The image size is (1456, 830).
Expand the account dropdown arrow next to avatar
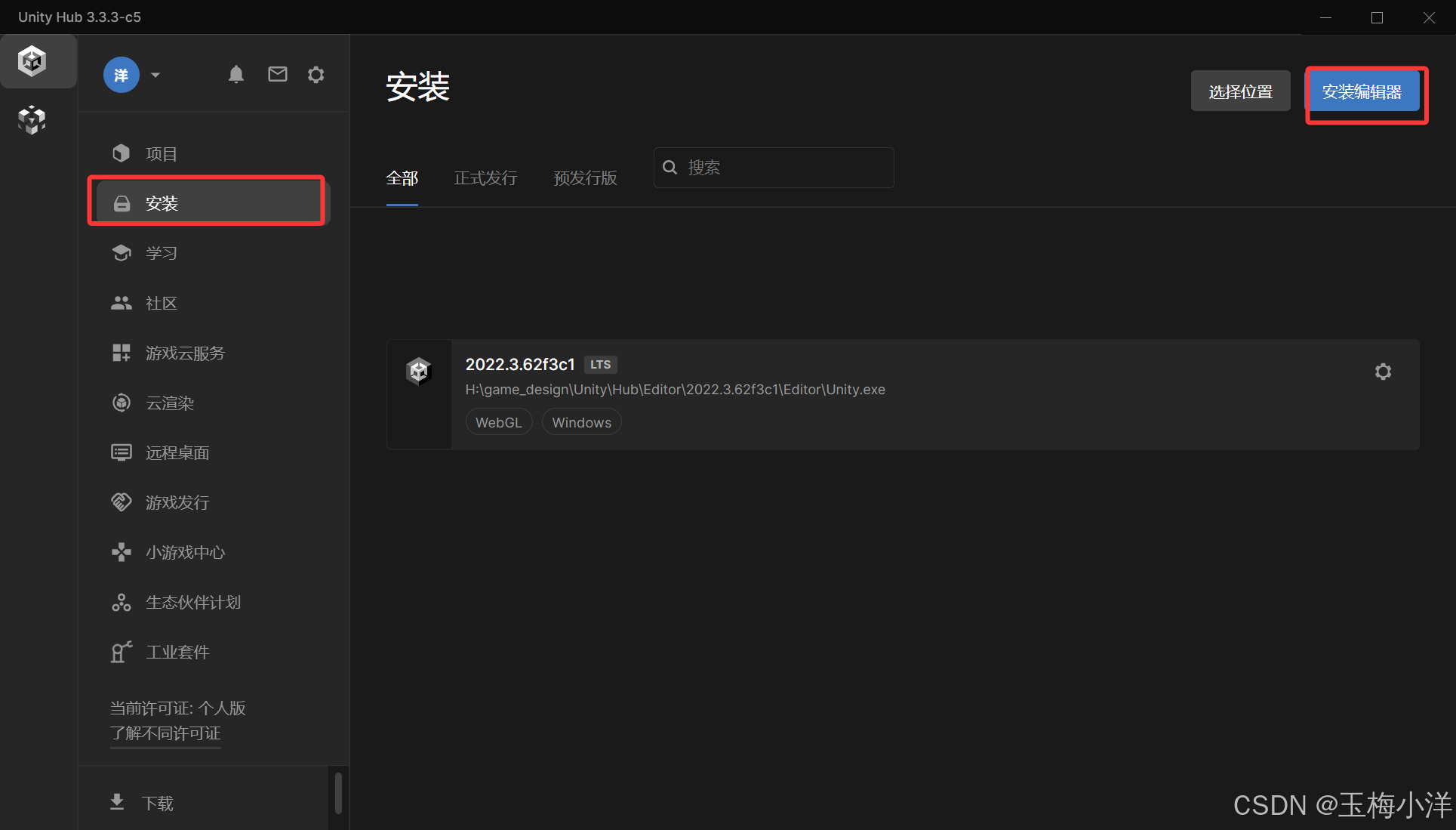(x=155, y=75)
